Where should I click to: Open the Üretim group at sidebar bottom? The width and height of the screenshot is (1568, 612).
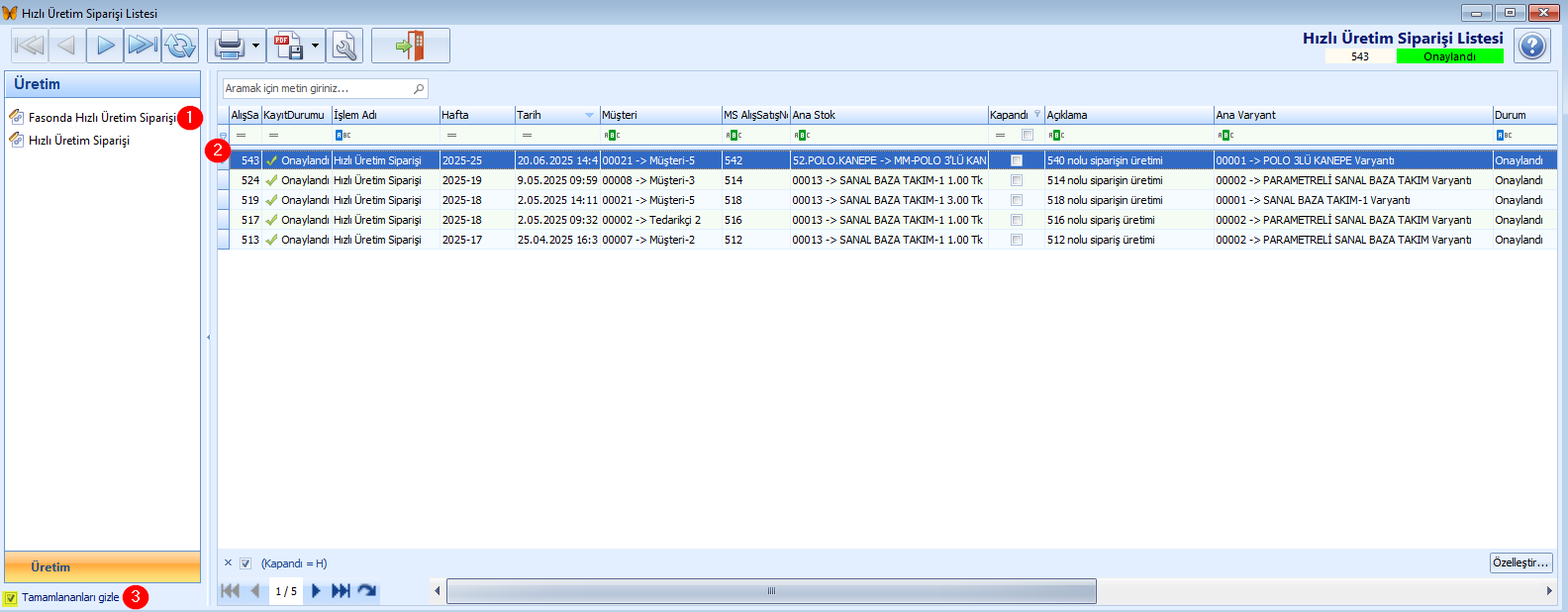pyautogui.click(x=102, y=567)
